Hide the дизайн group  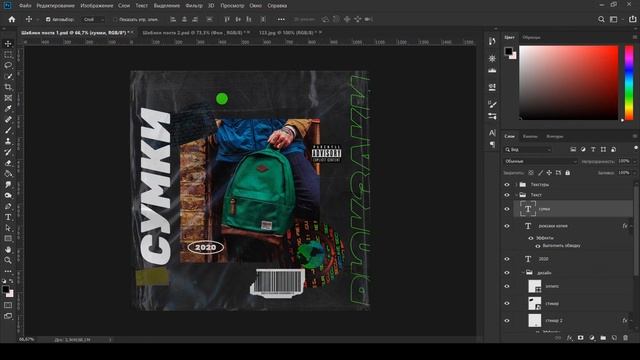[507, 273]
